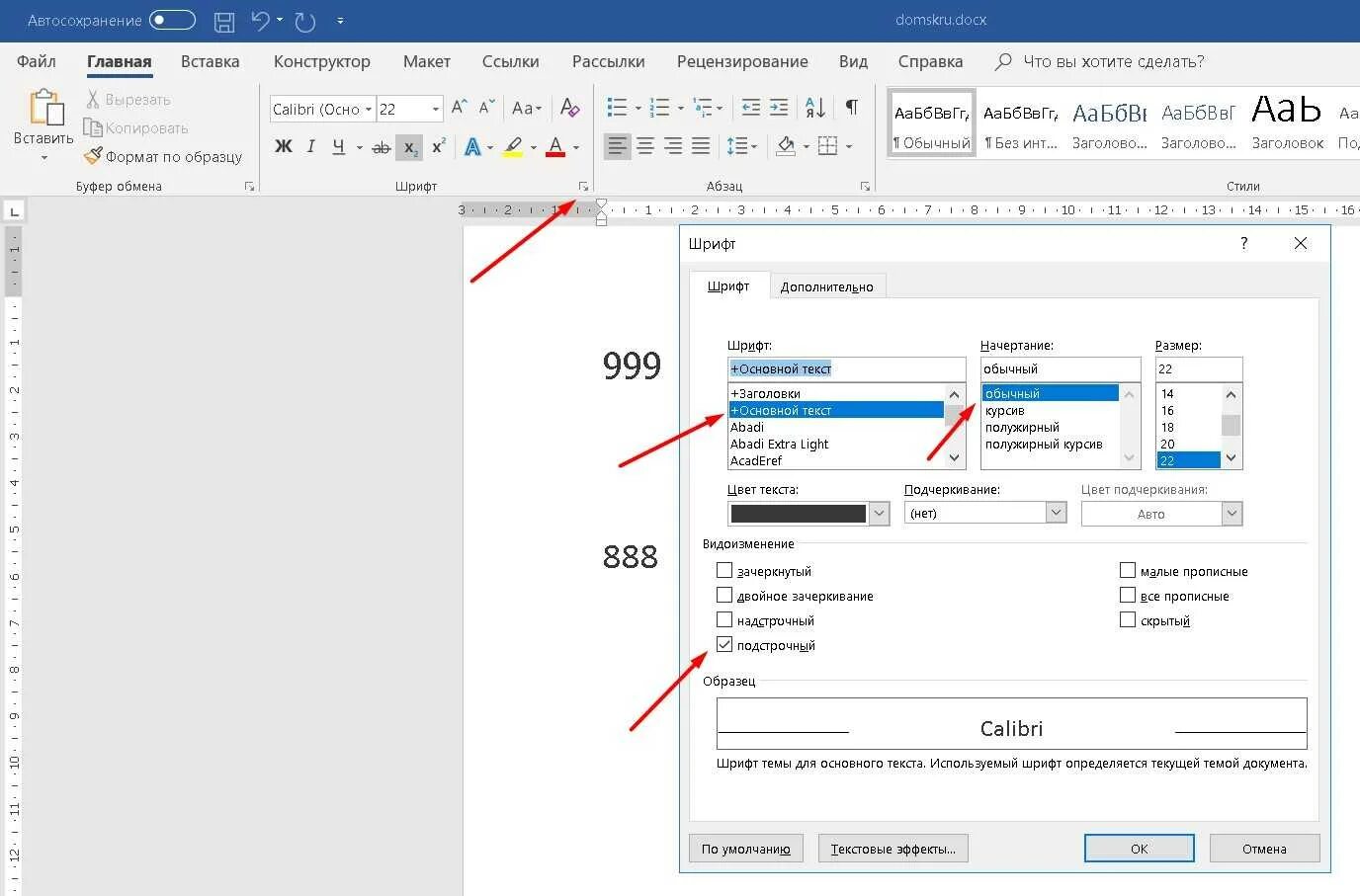Image resolution: width=1360 pixels, height=896 pixels.
Task: Click the Отмена button
Action: point(1264,849)
